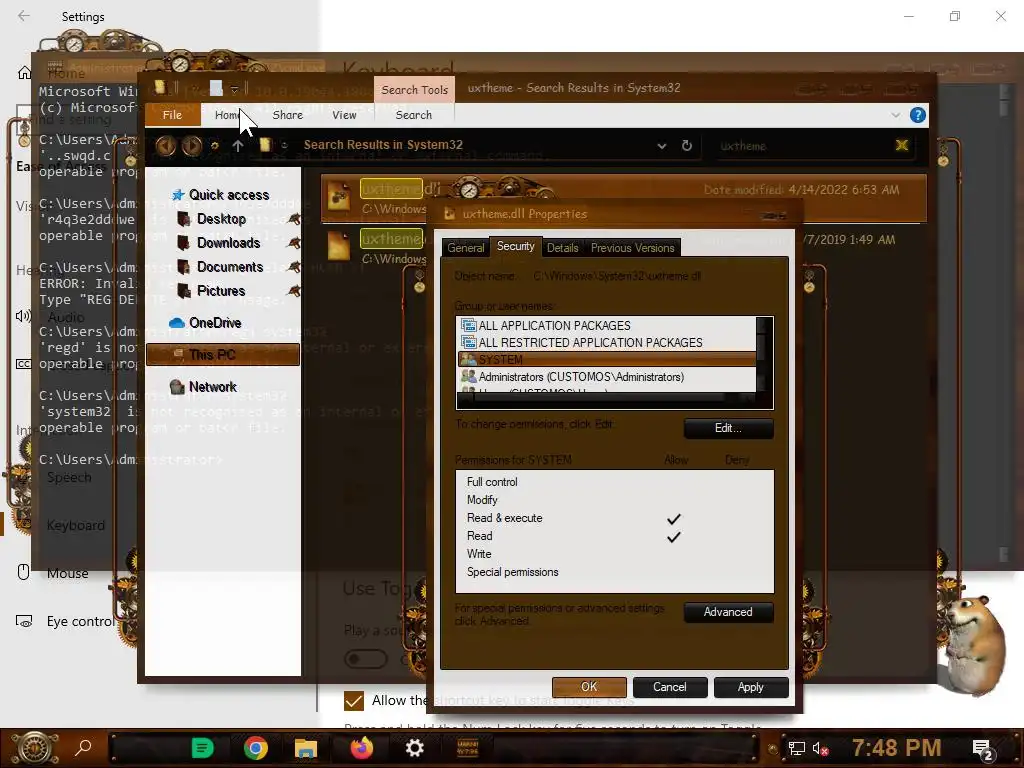The height and width of the screenshot is (768, 1024).
Task: Click the Forward arrow in File Explorer
Action: tap(191, 145)
